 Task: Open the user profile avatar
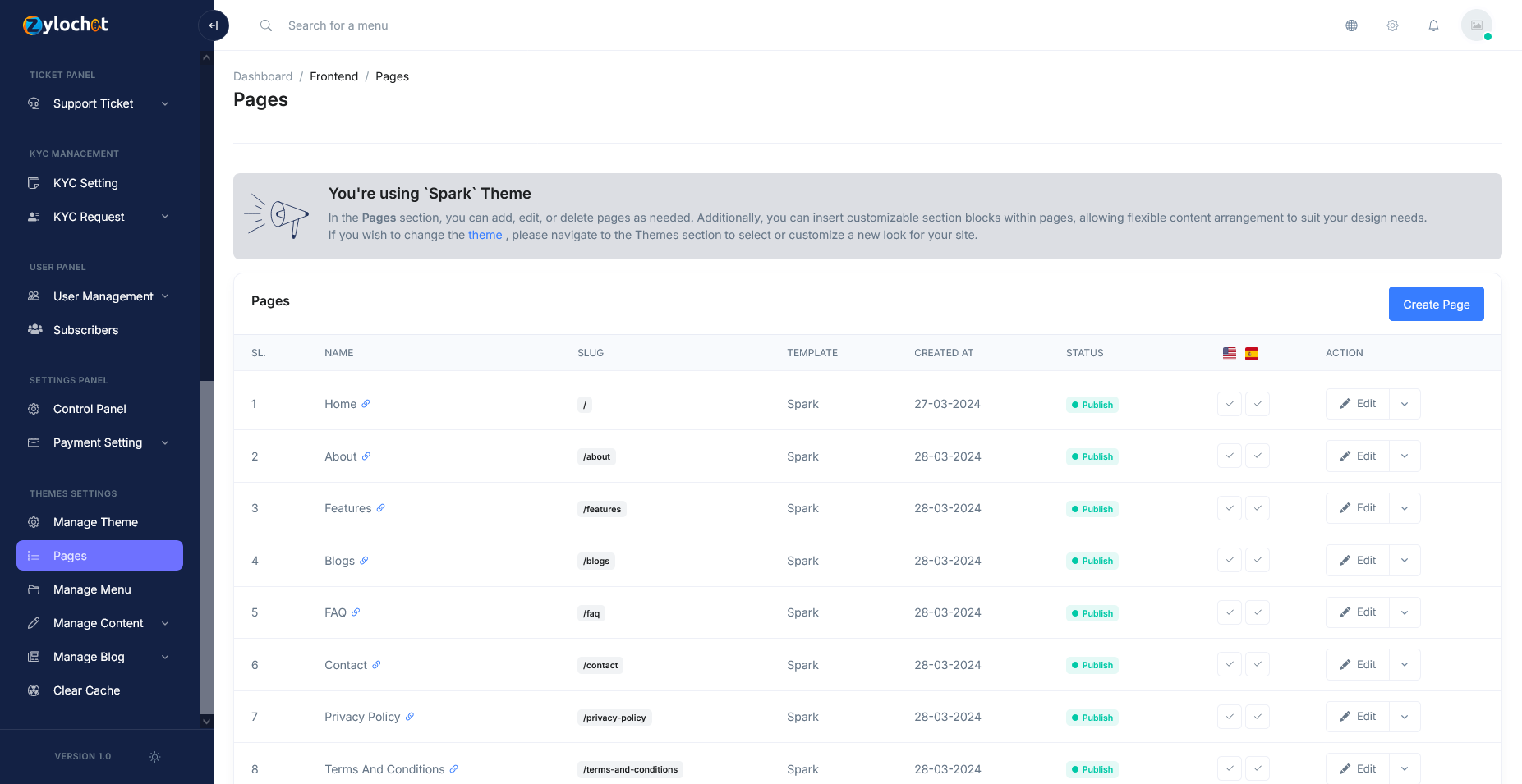pos(1476,25)
